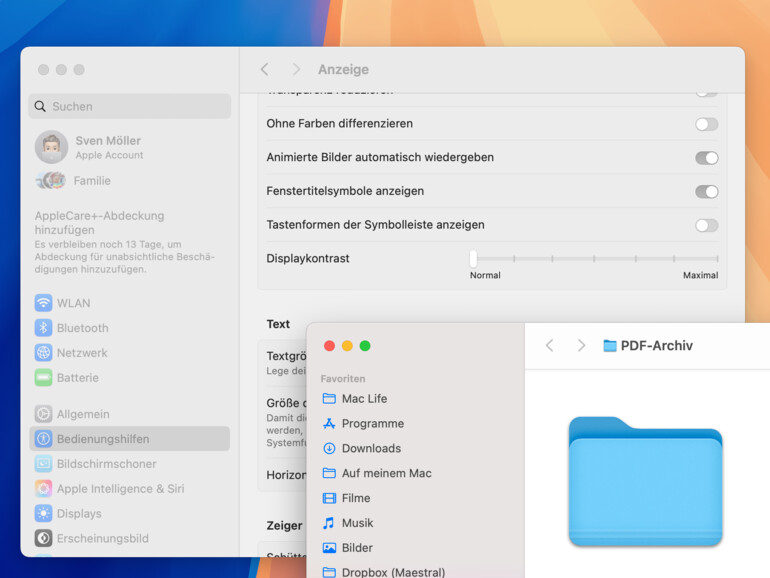Click the Bluetooth icon in settings sidebar
This screenshot has width=770, height=578.
coord(43,328)
